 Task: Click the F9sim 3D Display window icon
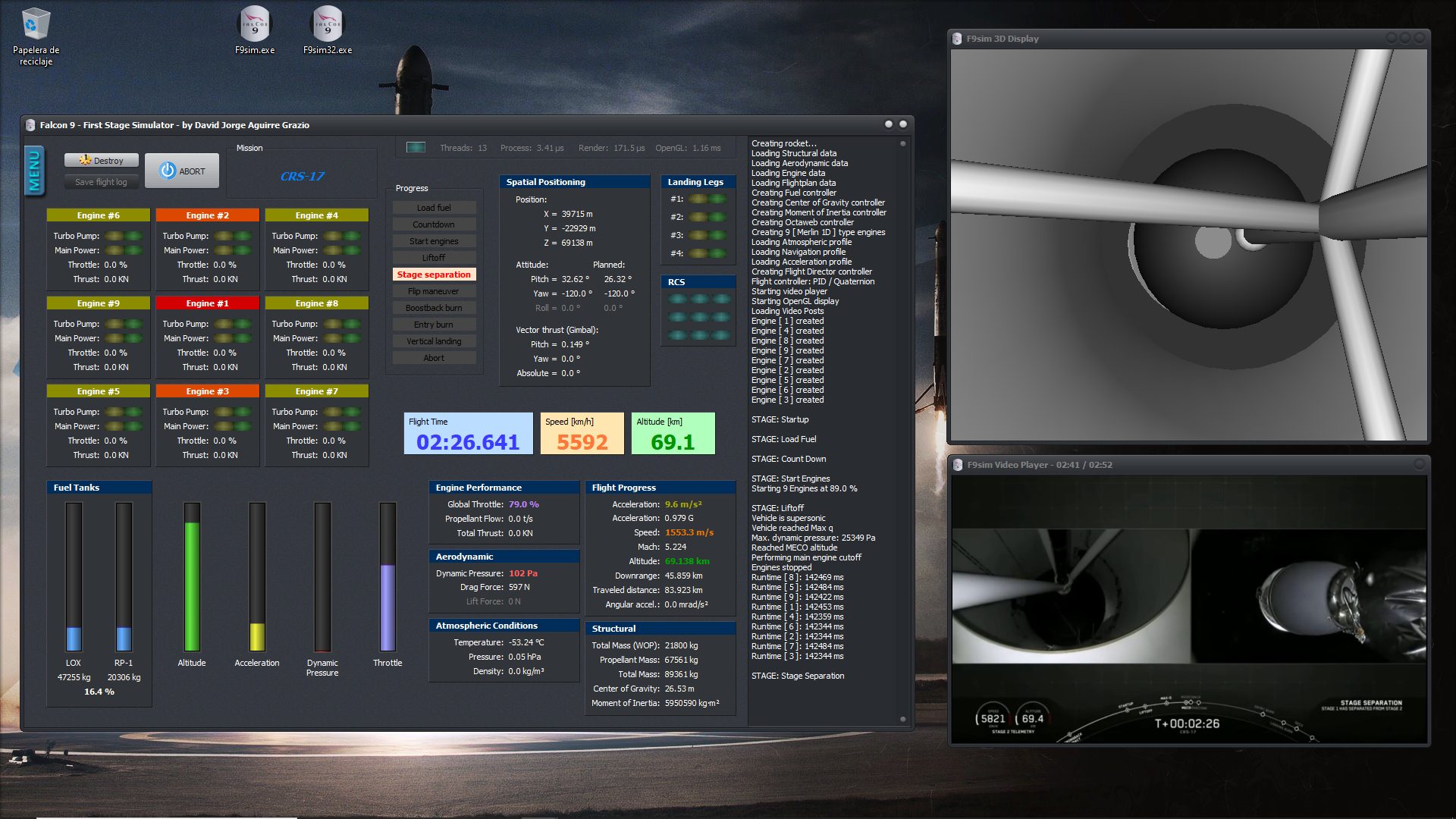(957, 39)
